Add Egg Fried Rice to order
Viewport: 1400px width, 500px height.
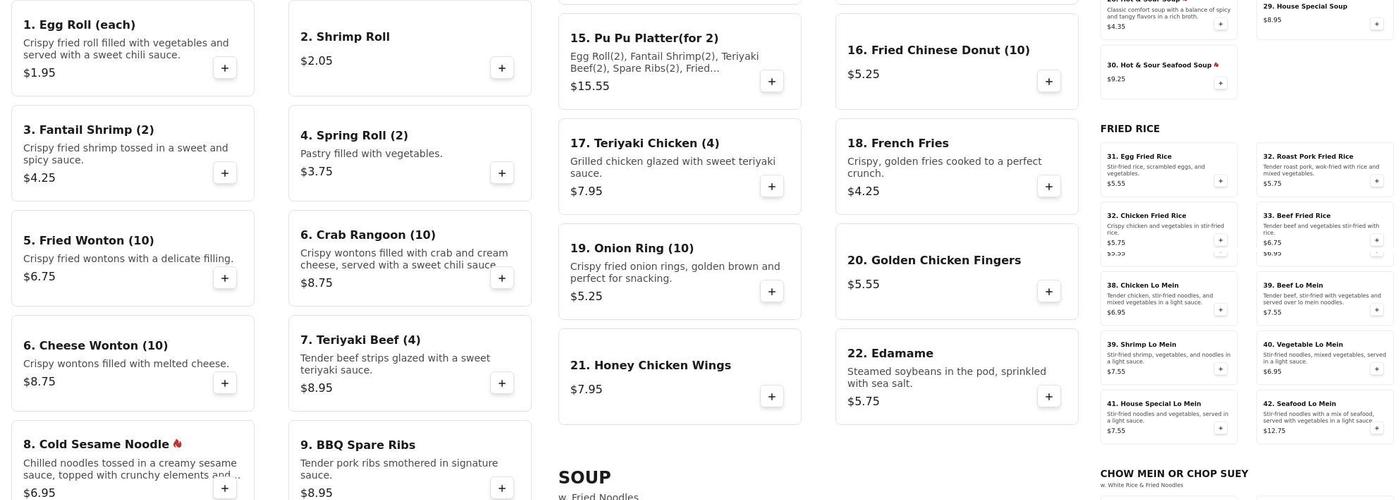tap(1220, 181)
